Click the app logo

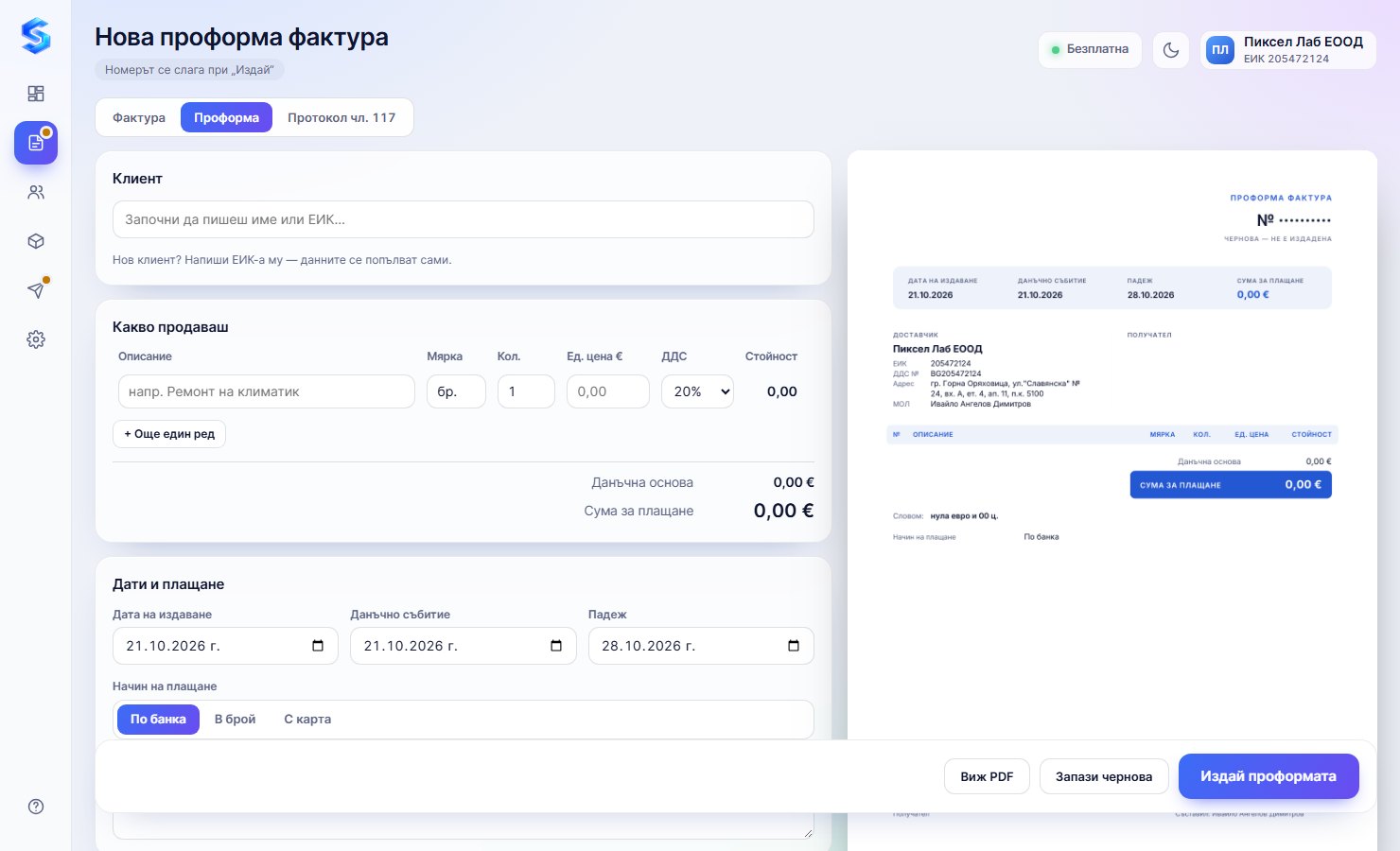[36, 36]
